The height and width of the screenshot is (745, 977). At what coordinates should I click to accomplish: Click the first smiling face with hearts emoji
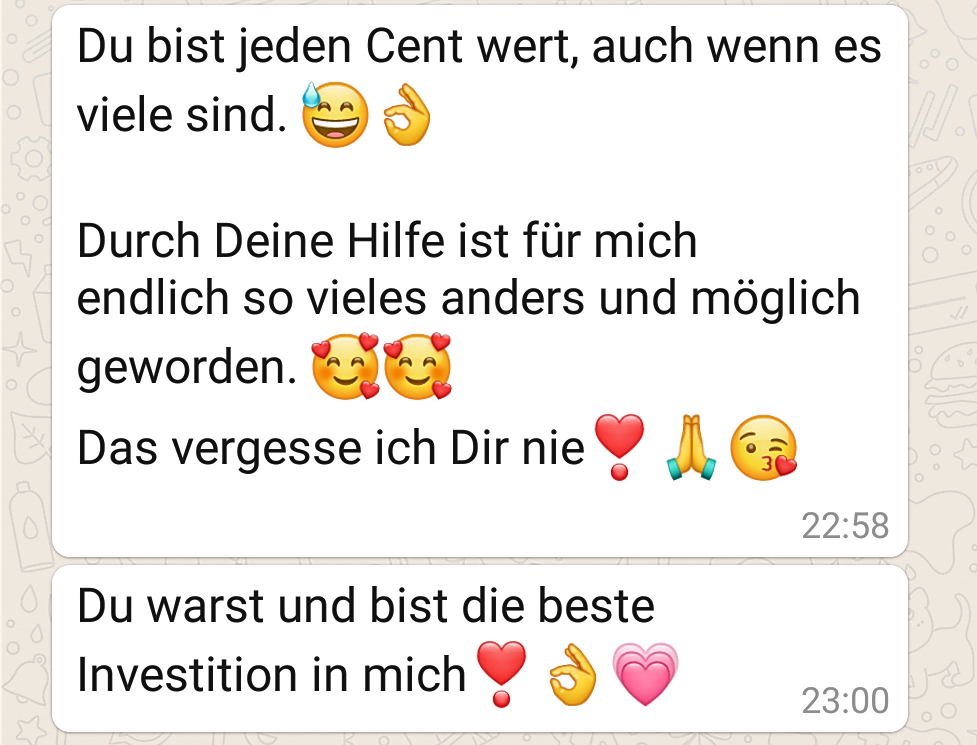click(346, 366)
